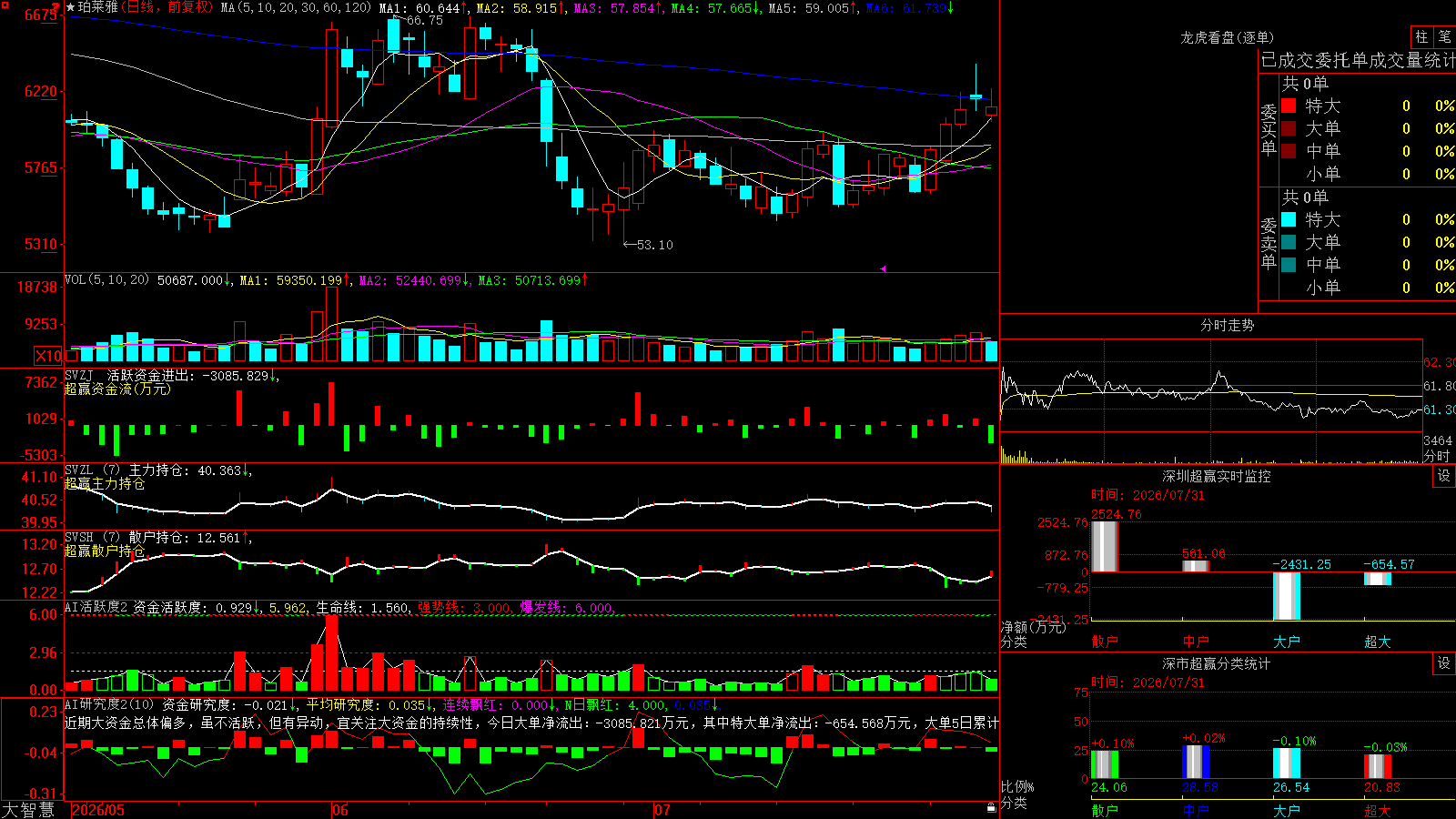Open 设 settings for 深圳超赢实时监控
The image size is (1456, 819).
point(1444,476)
